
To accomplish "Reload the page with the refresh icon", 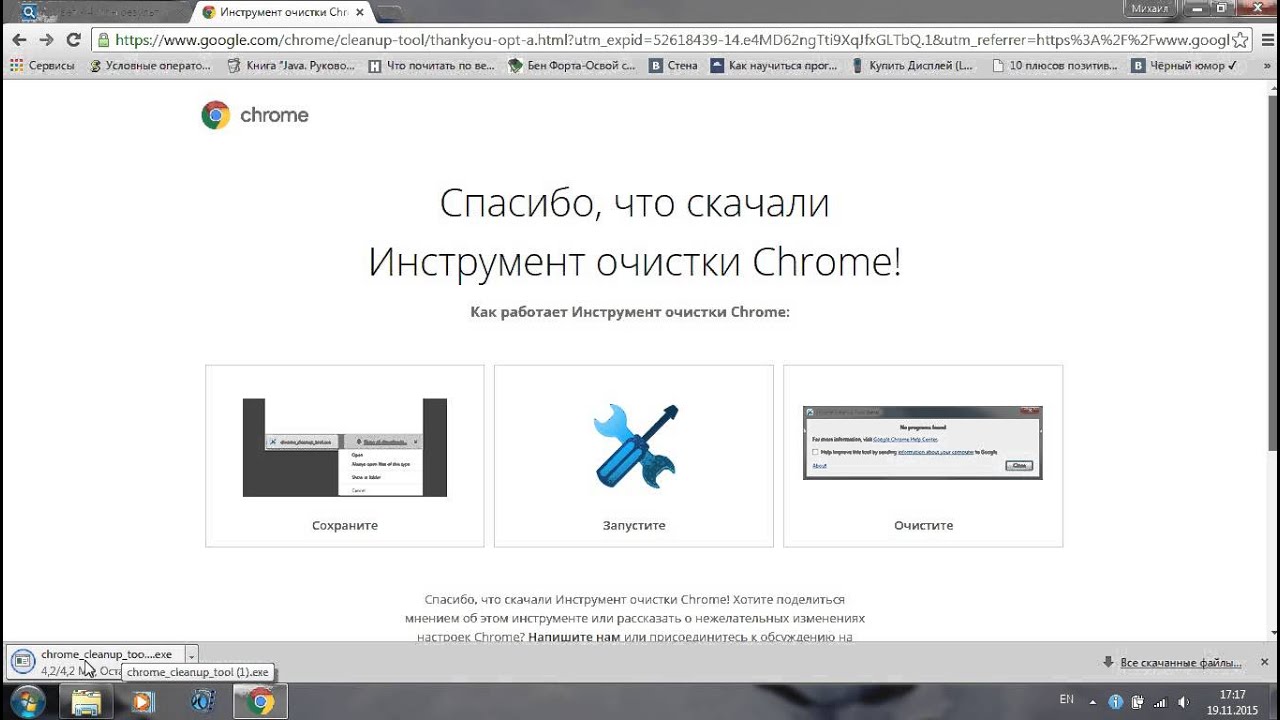I will pos(73,40).
